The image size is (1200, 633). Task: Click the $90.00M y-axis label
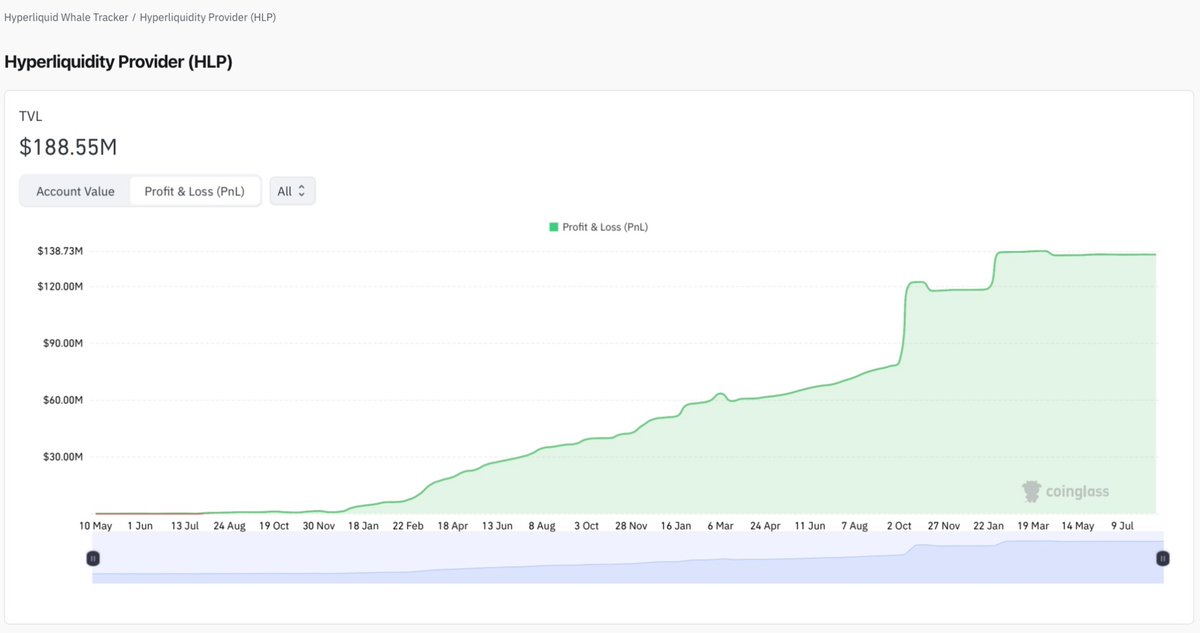pyautogui.click(x=63, y=343)
